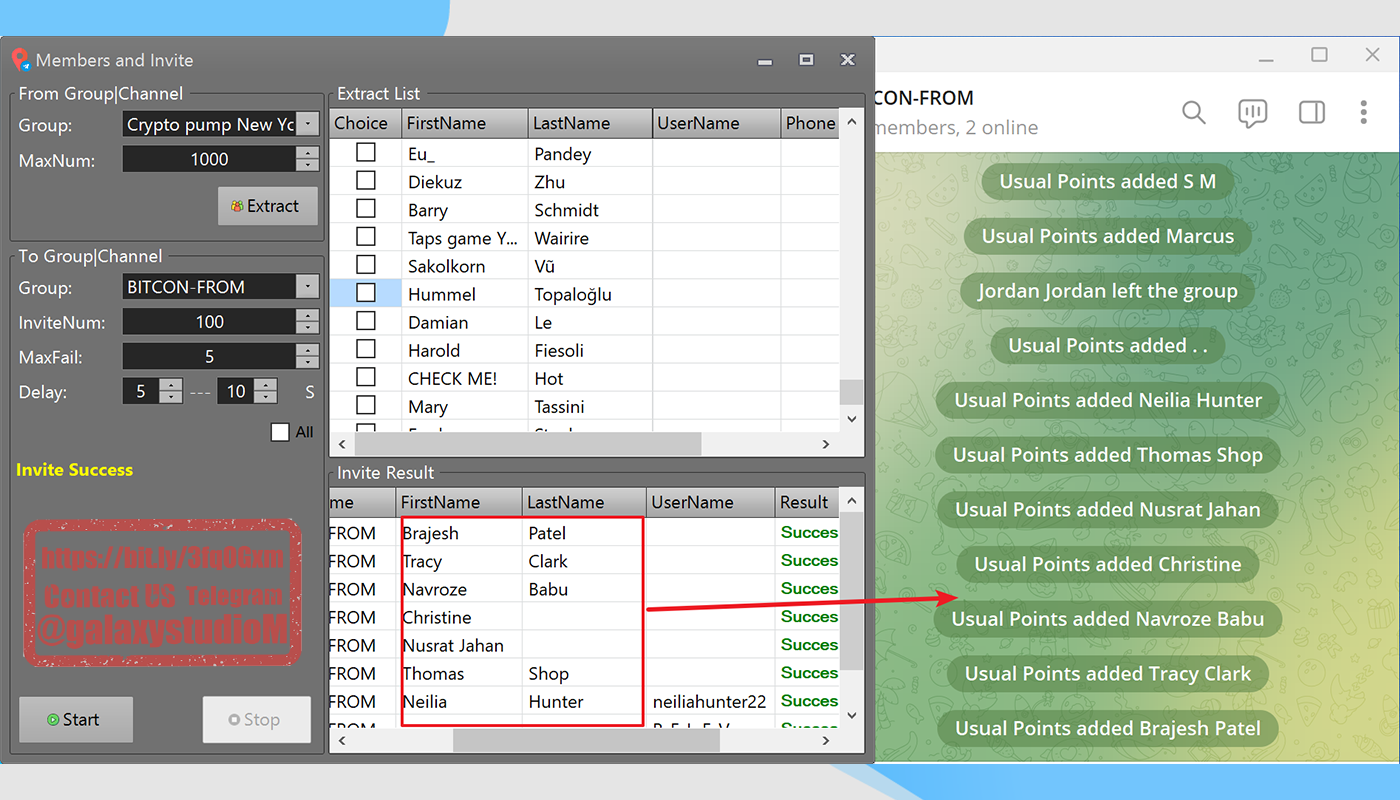Viewport: 1400px width, 800px height.
Task: Check the box next to Barry Schmidt
Action: click(x=366, y=209)
